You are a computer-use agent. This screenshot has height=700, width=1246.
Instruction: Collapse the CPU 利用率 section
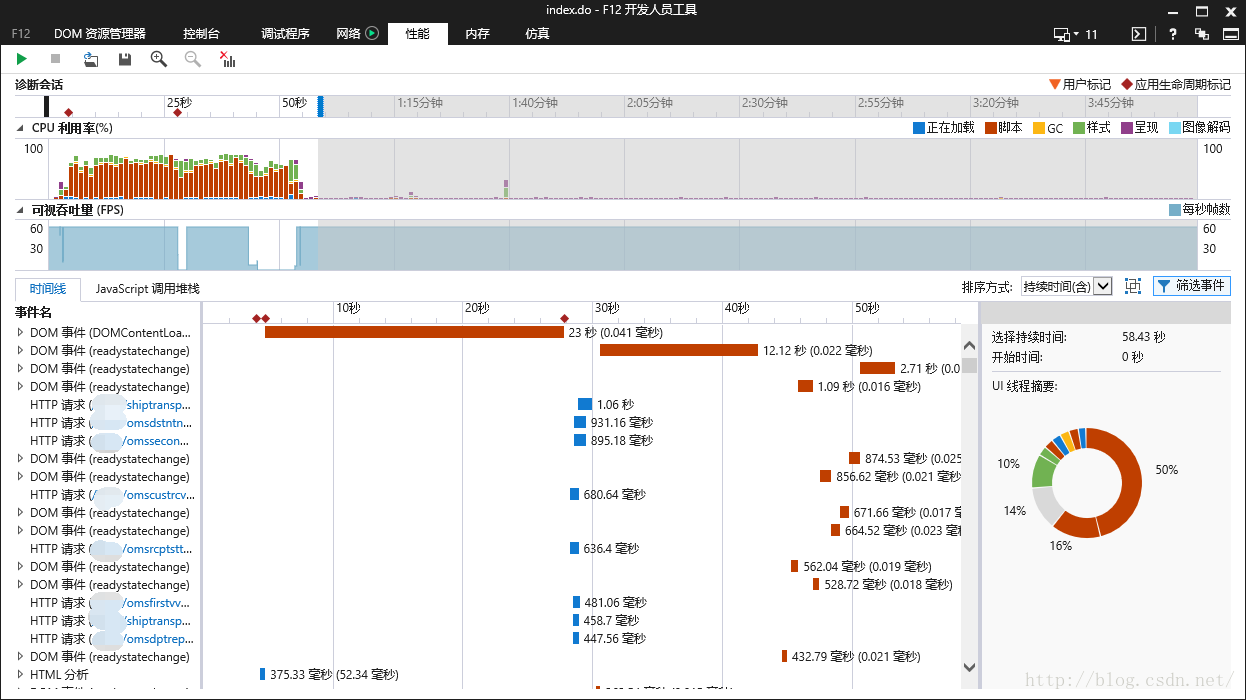[22, 128]
